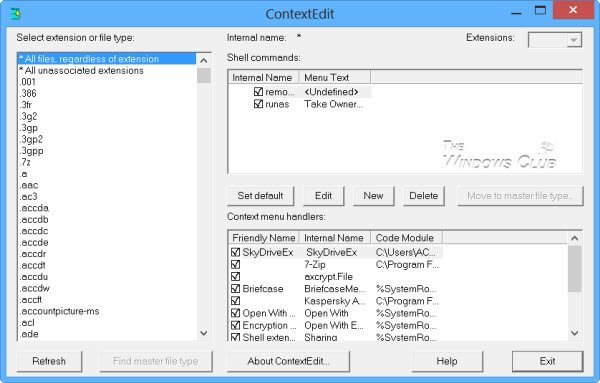This screenshot has height=383, width=600.
Task: Click the handlers list scroll-down arrow
Action: pyautogui.click(x=574, y=333)
